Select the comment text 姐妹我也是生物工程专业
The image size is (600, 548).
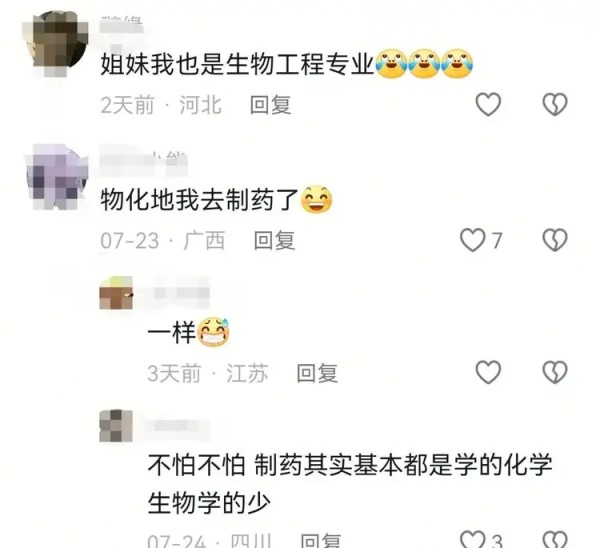(237, 64)
